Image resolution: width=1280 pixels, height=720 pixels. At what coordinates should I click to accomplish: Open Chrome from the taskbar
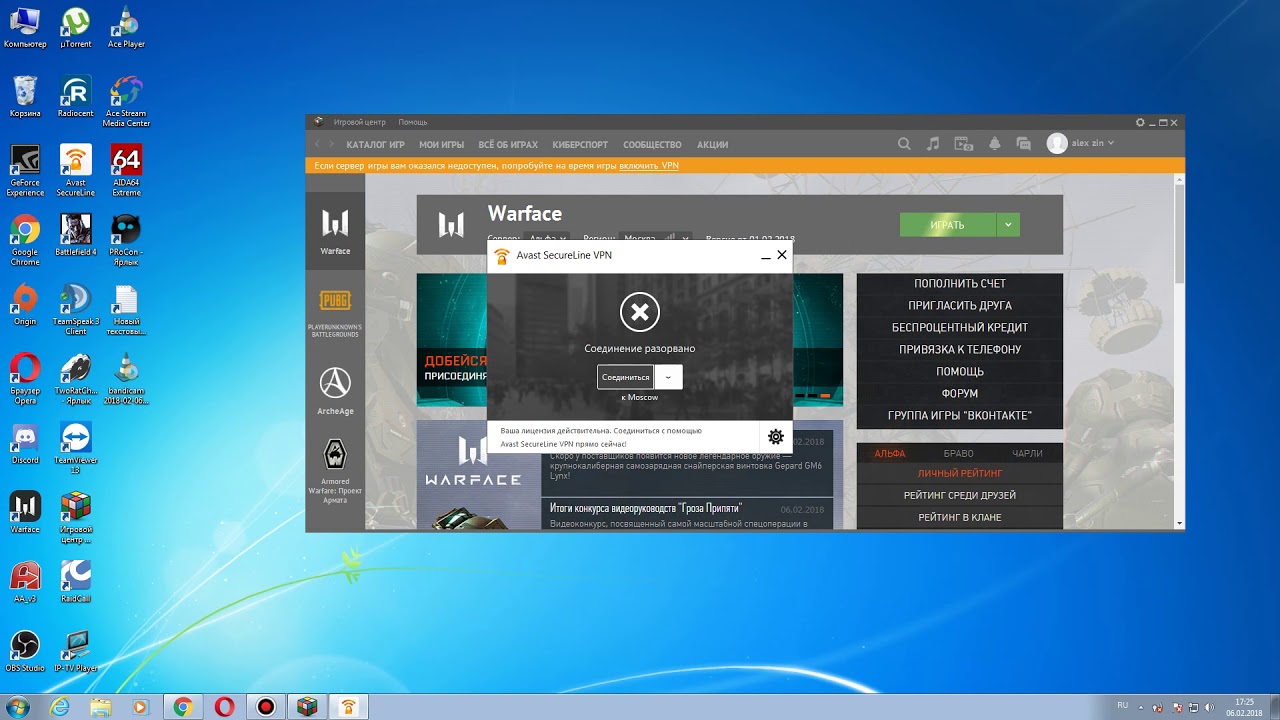(182, 707)
